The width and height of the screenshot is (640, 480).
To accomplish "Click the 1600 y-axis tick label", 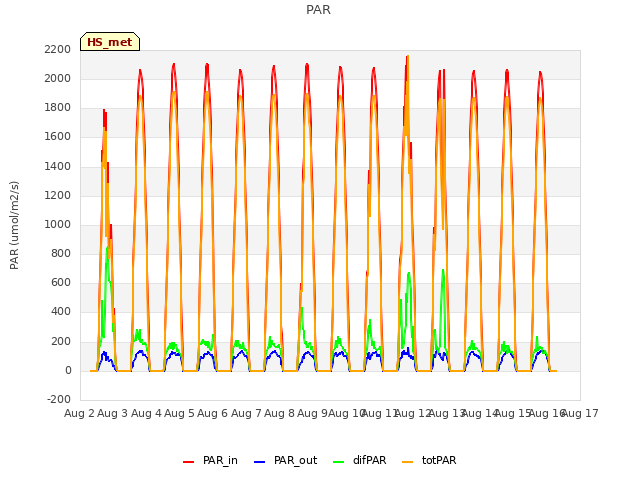I will (x=58, y=137).
